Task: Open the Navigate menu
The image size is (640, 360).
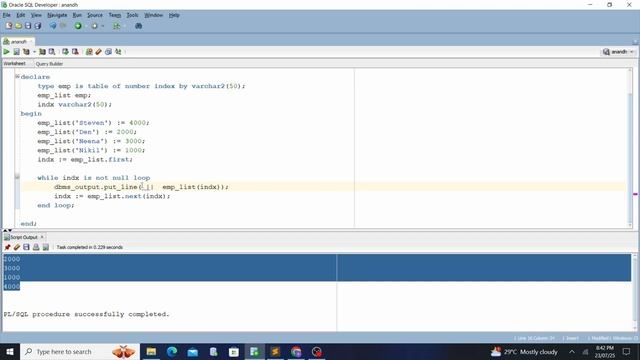Action: [x=57, y=15]
